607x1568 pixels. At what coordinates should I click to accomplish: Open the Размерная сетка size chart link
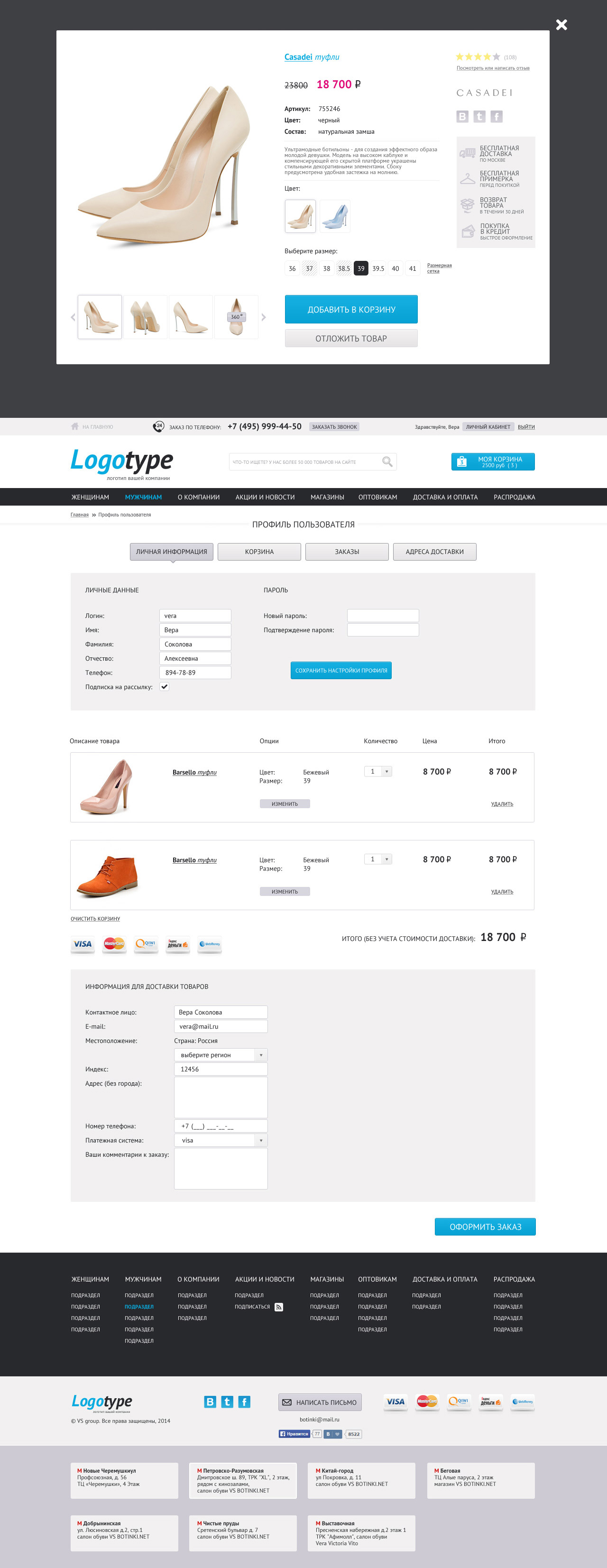click(439, 268)
